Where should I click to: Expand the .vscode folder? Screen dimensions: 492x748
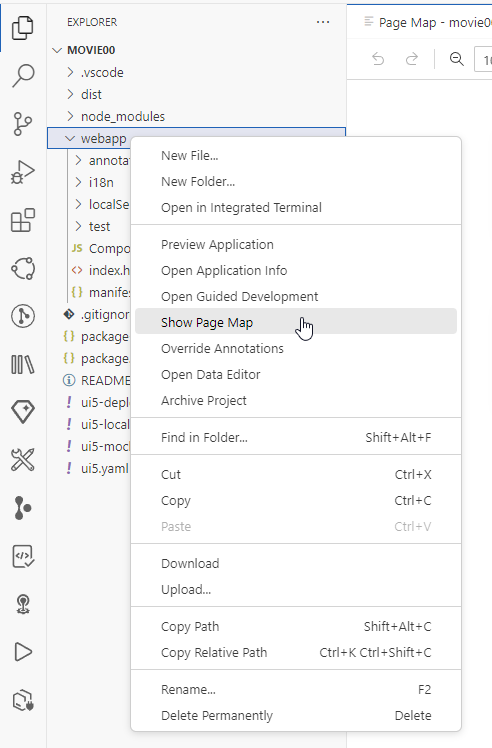click(70, 72)
